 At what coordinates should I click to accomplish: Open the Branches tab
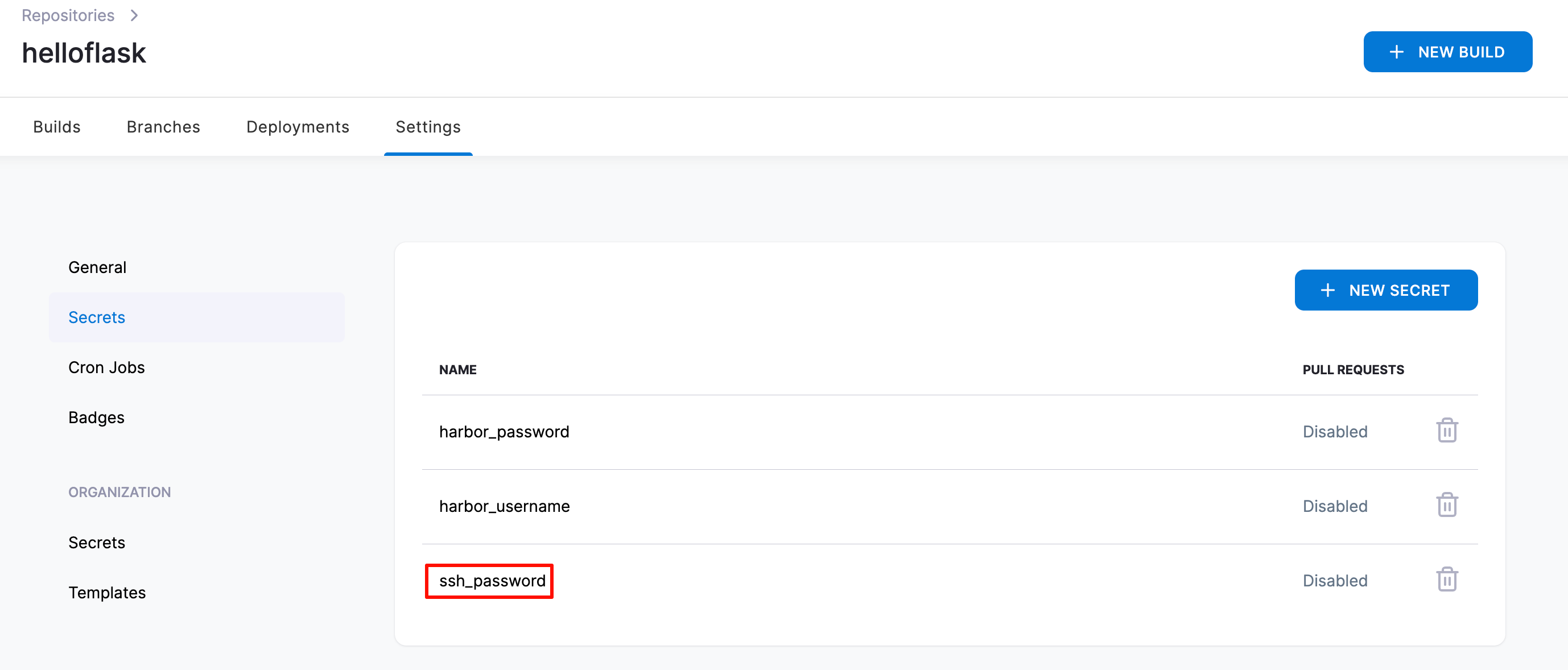point(163,127)
